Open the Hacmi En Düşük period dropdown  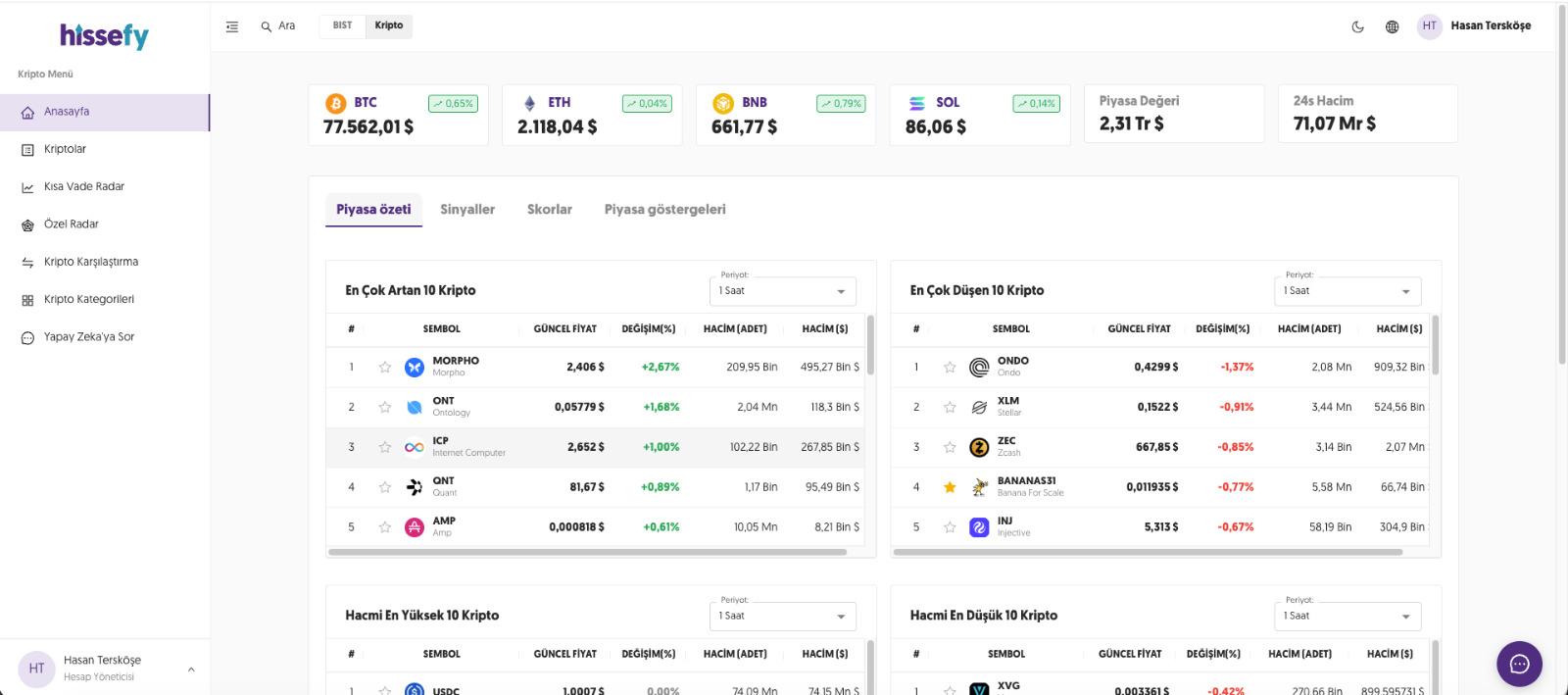click(1347, 617)
